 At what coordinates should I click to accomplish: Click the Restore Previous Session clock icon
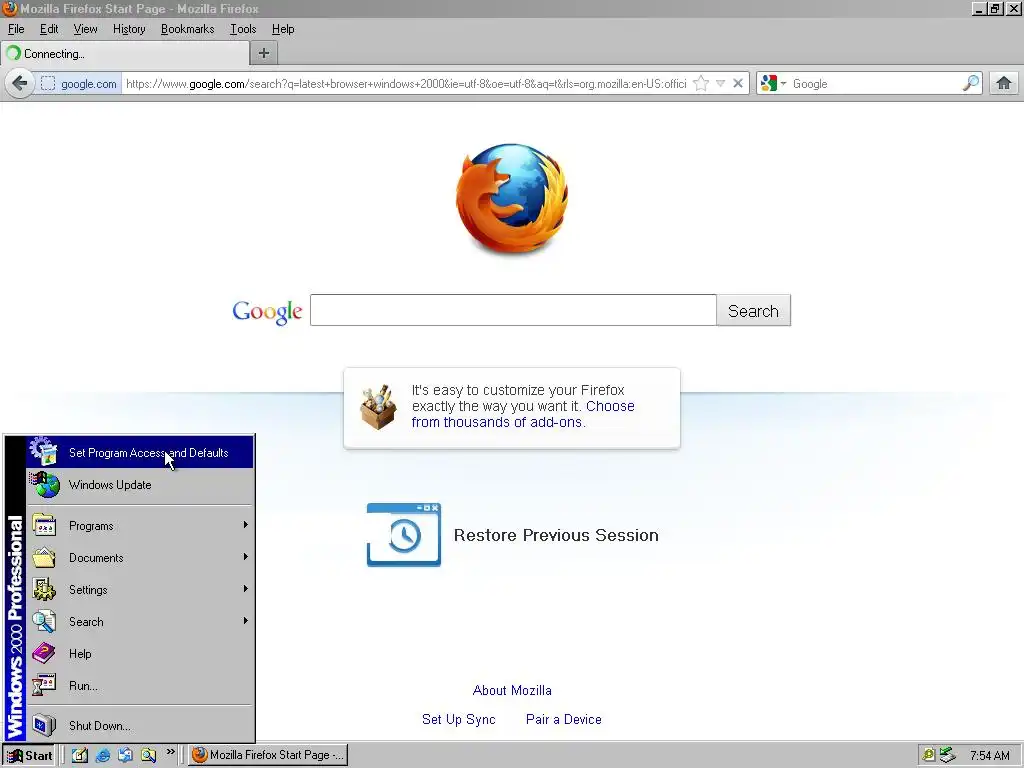click(x=404, y=535)
